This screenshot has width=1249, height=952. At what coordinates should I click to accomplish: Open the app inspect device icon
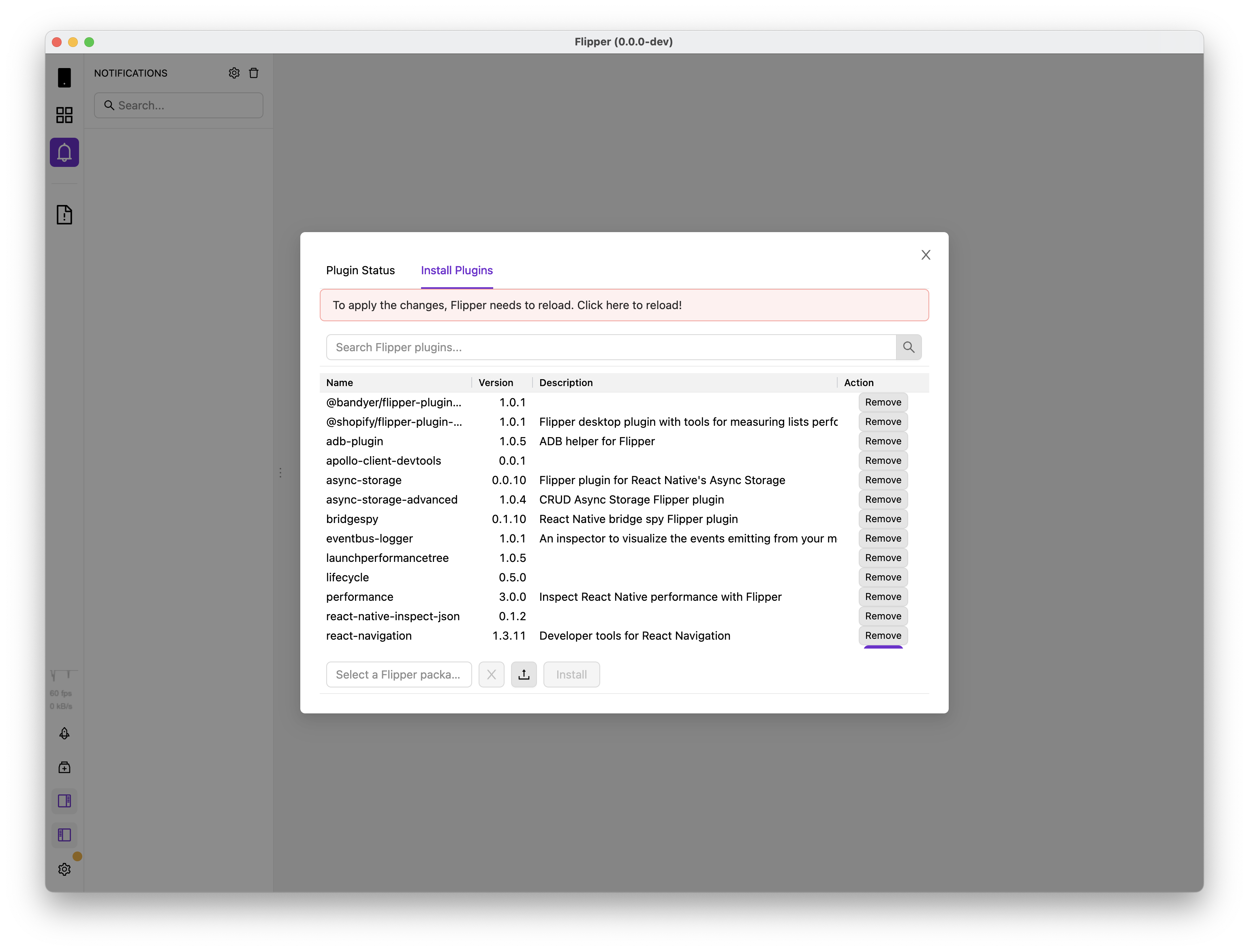pyautogui.click(x=64, y=78)
